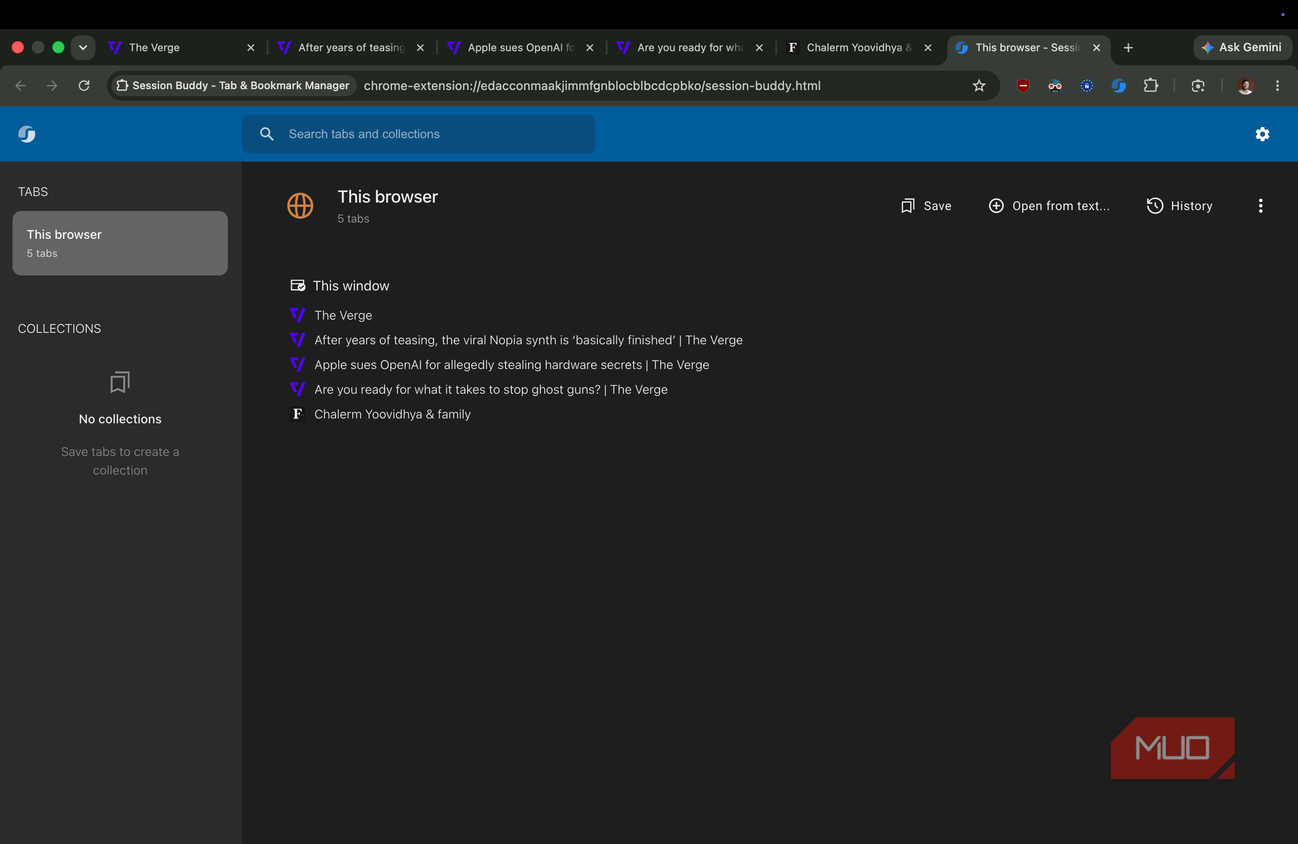1298x844 pixels.
Task: Click the search magnifier icon
Action: 267,134
